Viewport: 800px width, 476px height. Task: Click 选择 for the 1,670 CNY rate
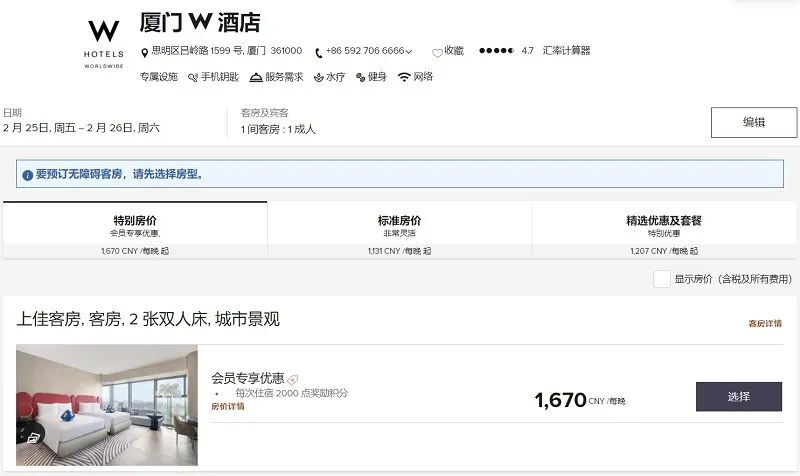739,396
